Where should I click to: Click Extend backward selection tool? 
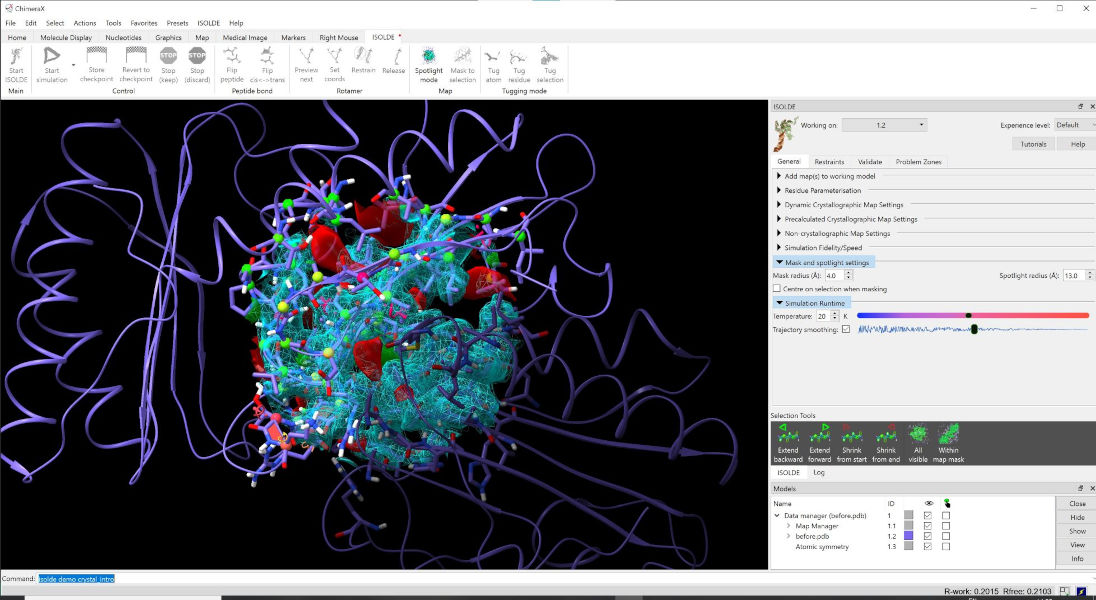(x=788, y=443)
